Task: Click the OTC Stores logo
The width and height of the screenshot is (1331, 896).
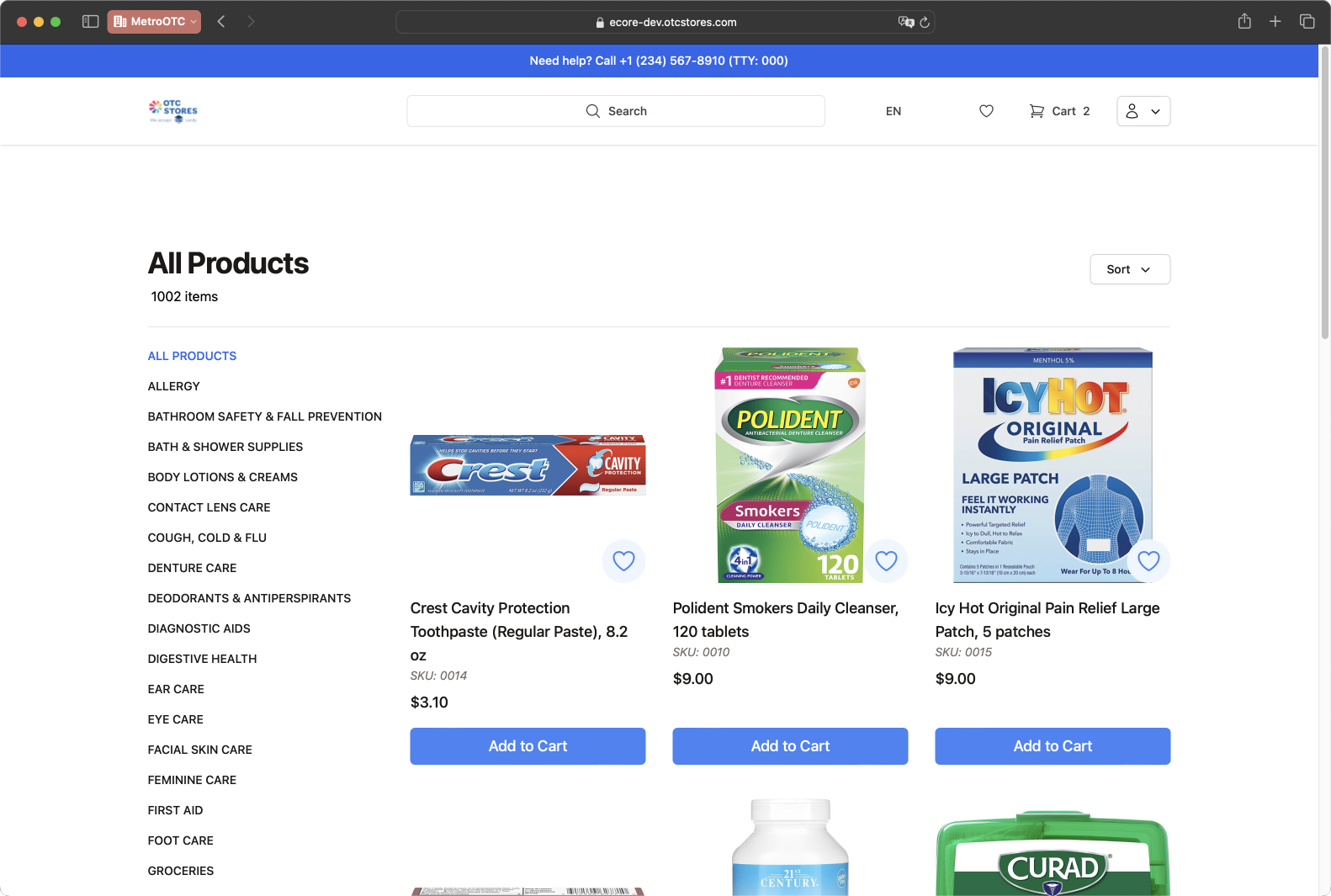Action: (173, 111)
